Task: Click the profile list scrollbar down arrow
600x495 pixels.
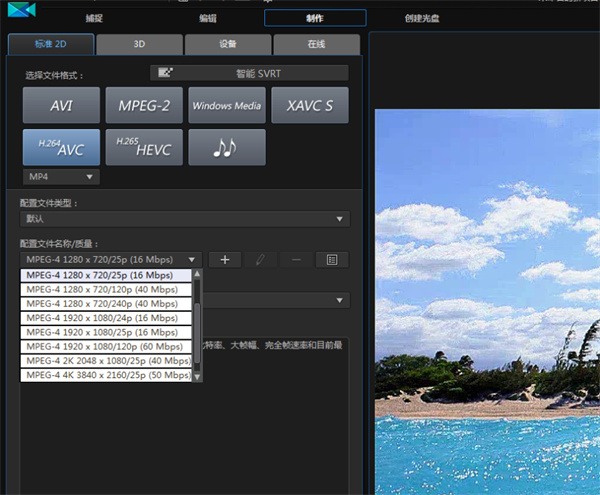Action: (198, 376)
